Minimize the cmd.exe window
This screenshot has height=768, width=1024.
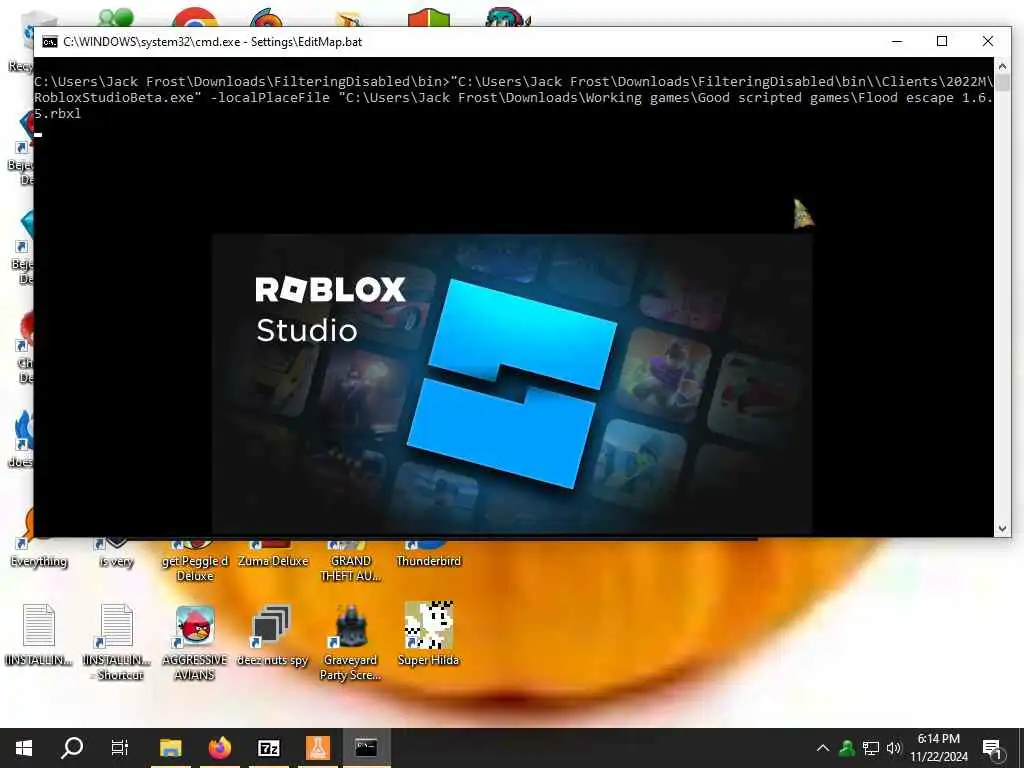tap(897, 42)
